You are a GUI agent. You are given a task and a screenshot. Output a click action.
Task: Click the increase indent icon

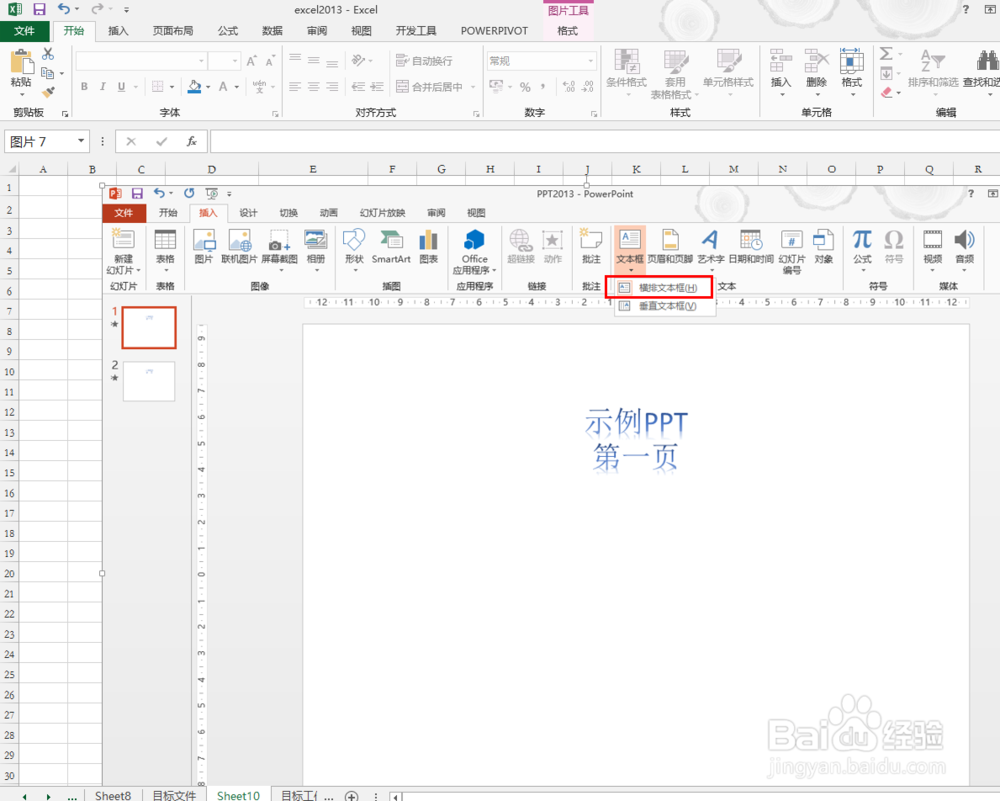pos(377,86)
